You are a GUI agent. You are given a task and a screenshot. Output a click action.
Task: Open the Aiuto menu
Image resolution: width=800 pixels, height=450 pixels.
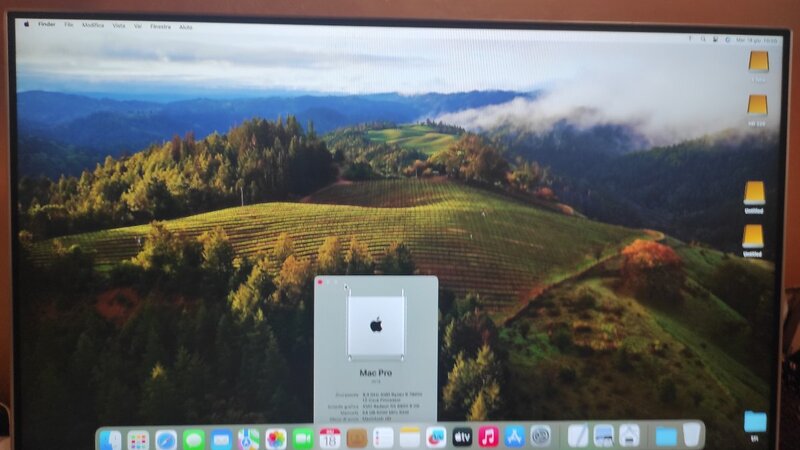coord(186,27)
